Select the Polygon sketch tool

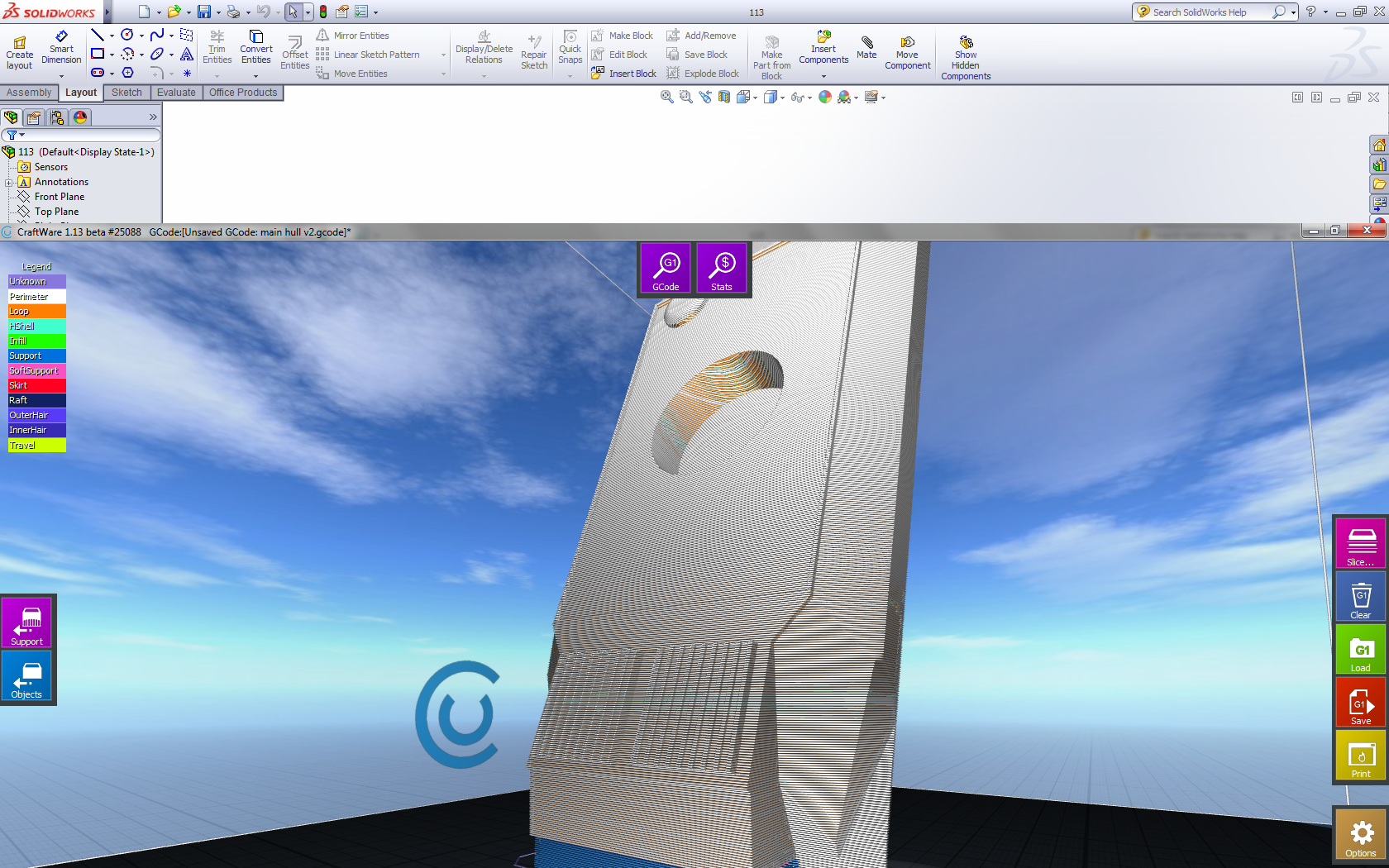click(x=127, y=73)
